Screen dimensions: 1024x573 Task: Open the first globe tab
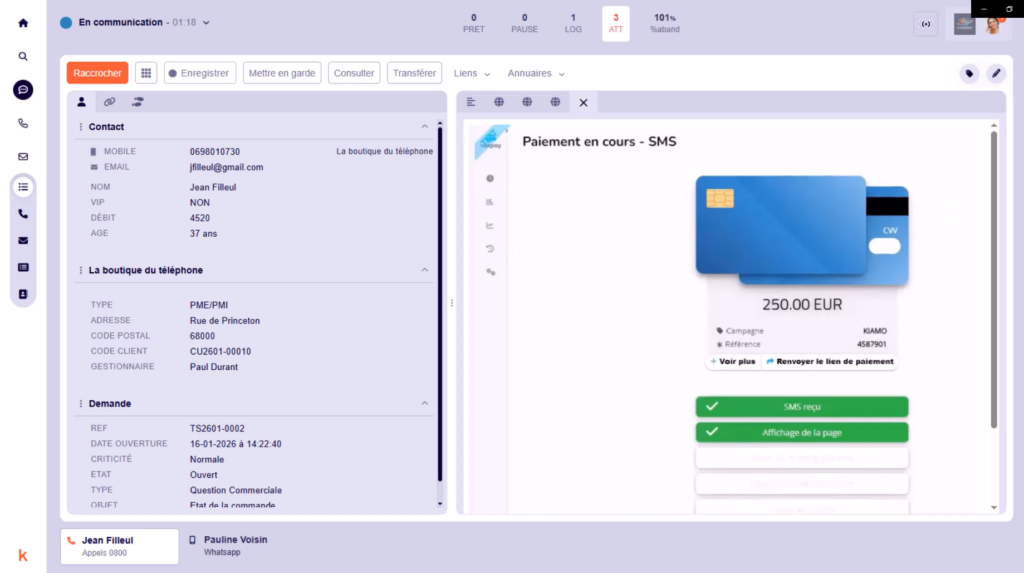pos(499,102)
